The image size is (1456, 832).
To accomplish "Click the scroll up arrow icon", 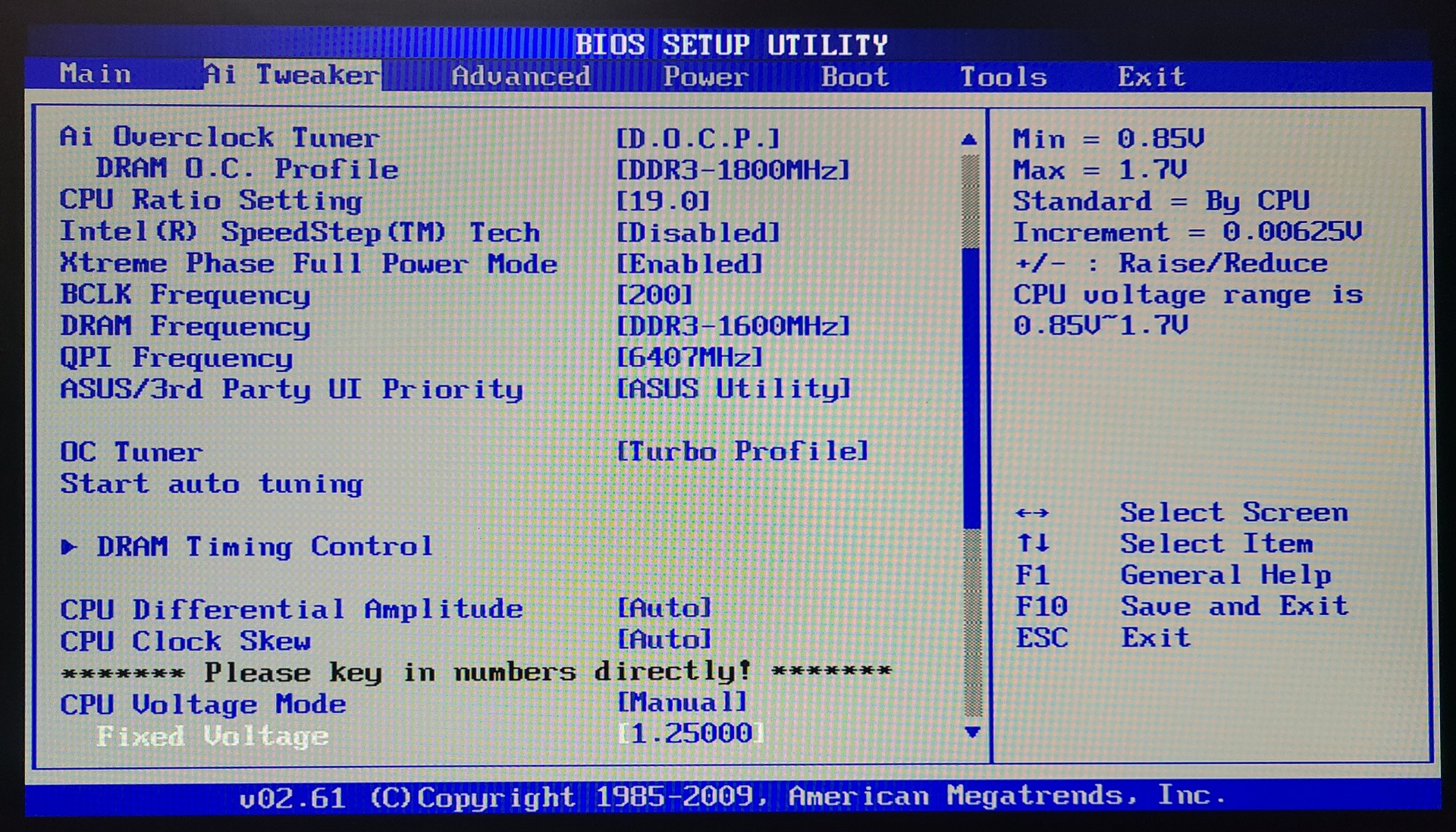I will pyautogui.click(x=968, y=140).
